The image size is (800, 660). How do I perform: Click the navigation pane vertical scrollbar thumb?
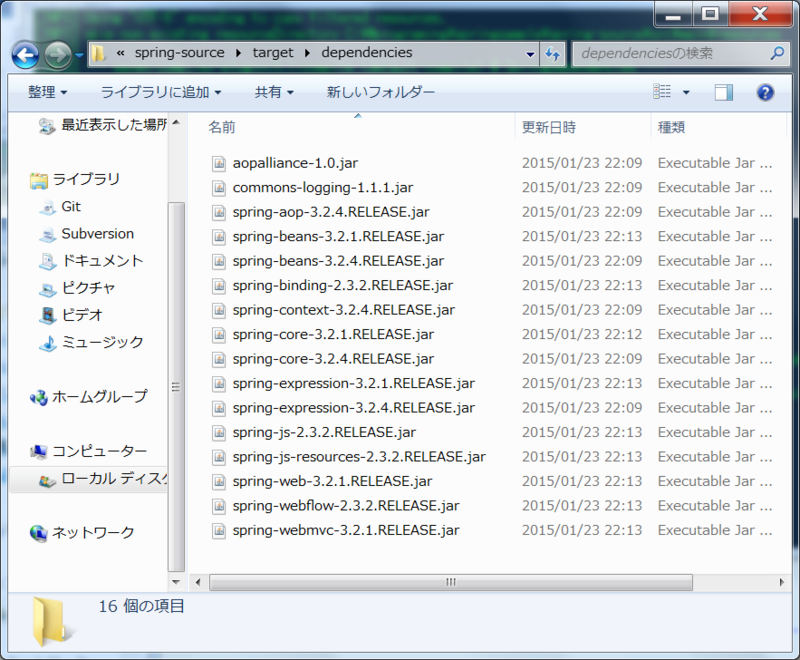coord(176,387)
